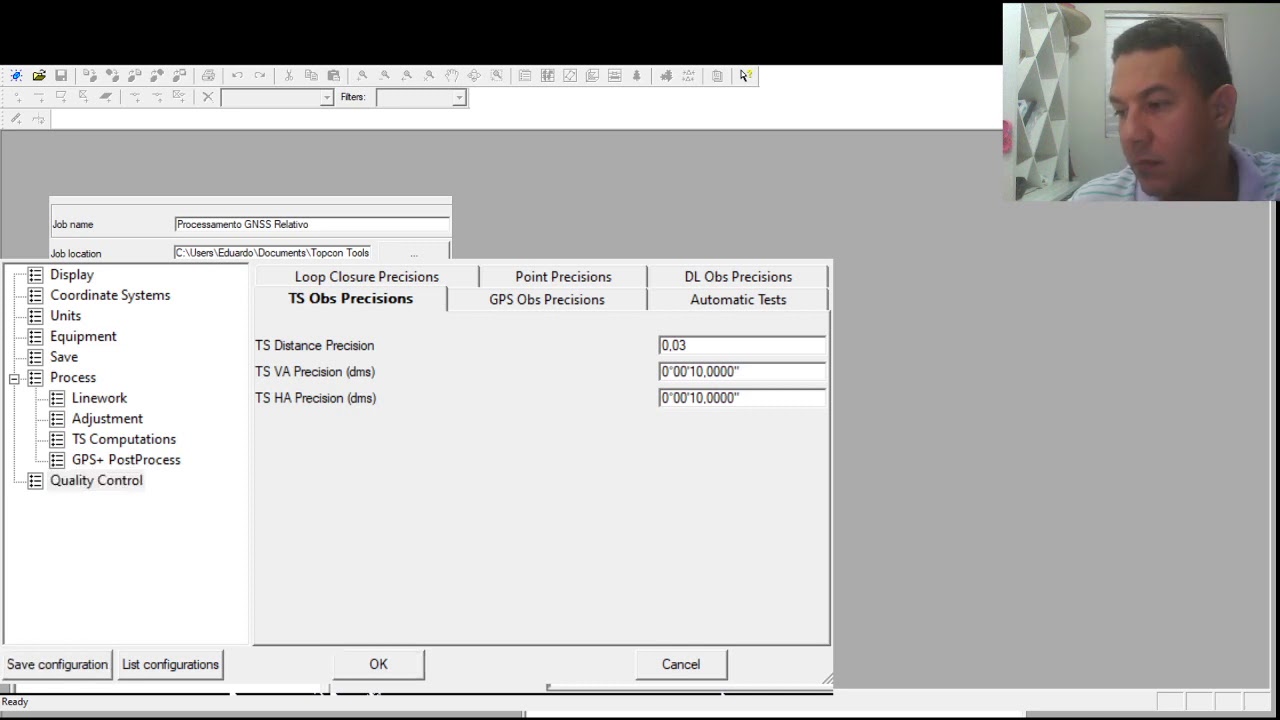Click the context Help arrow icon

coord(746,76)
